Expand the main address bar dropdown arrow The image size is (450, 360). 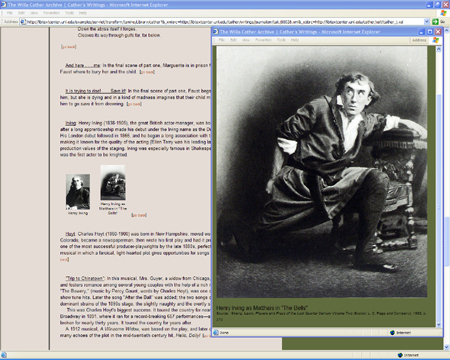(426, 22)
